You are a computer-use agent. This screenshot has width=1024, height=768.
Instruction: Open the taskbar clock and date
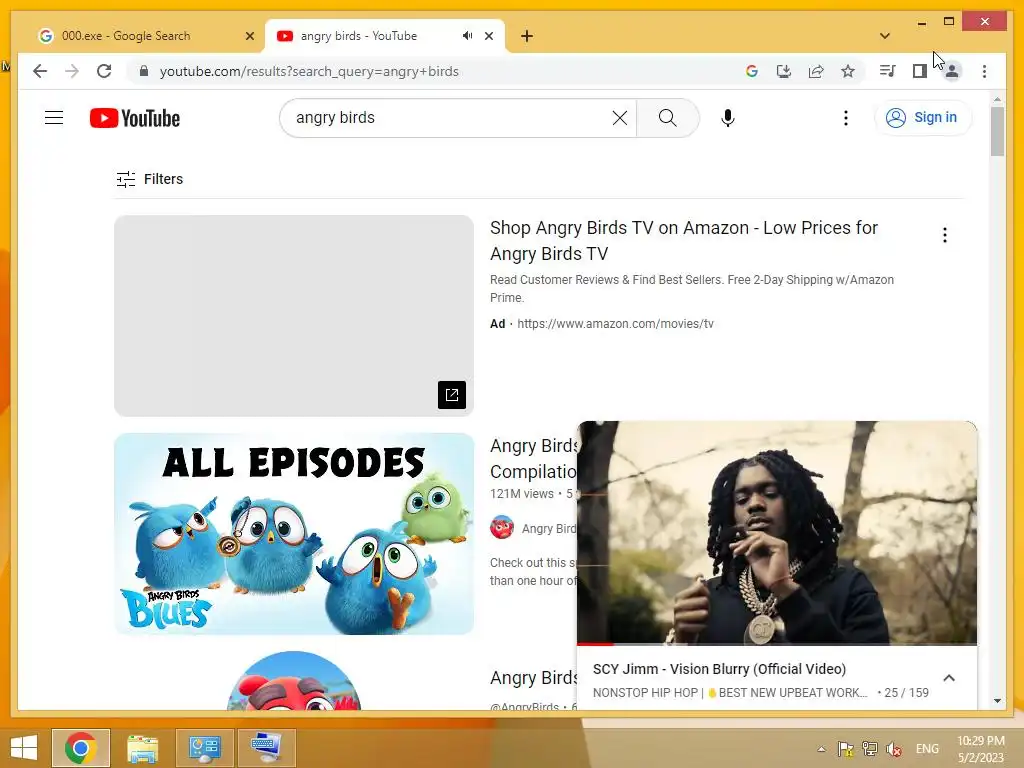pyautogui.click(x=980, y=749)
